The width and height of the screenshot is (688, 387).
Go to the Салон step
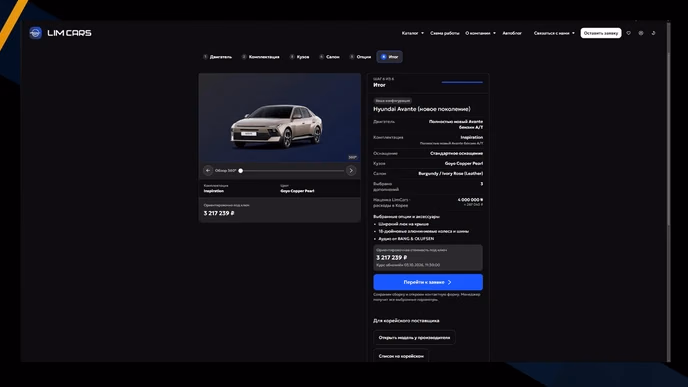tap(330, 57)
